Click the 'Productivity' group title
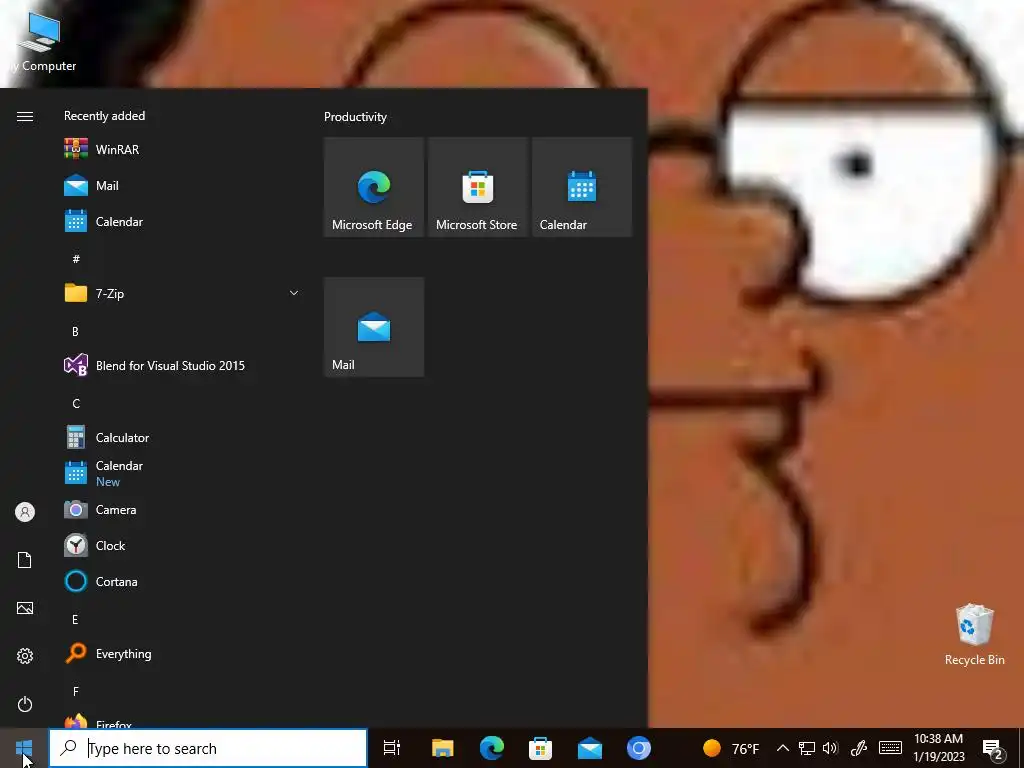Viewport: 1024px width, 768px height. (x=355, y=118)
